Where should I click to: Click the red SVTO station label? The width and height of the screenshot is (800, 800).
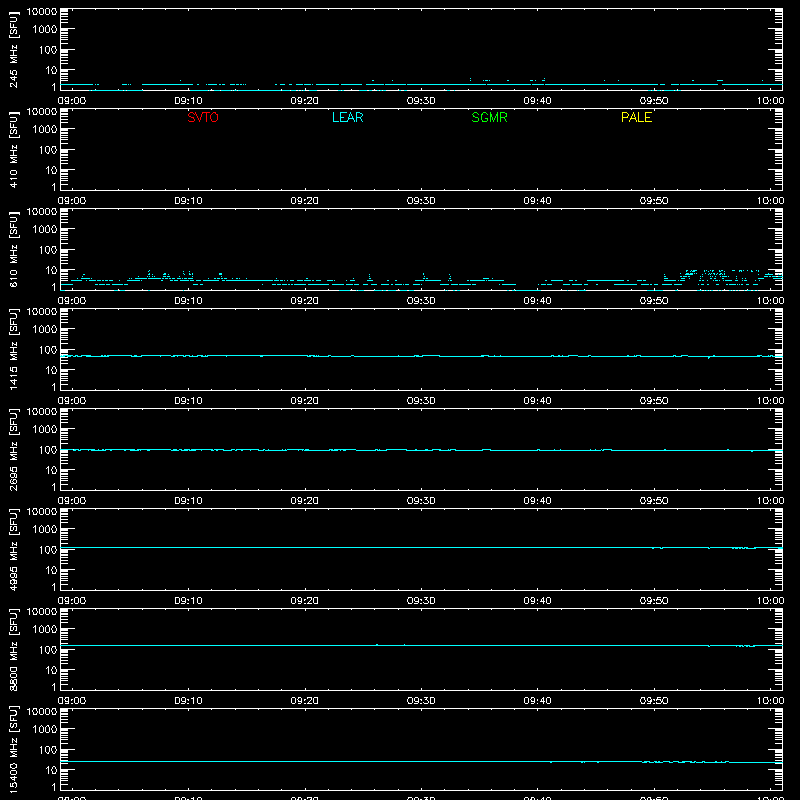click(x=203, y=117)
